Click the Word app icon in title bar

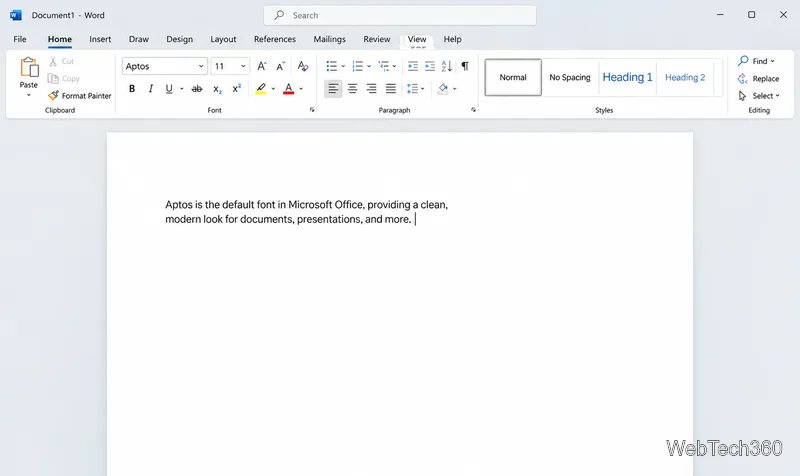(16, 15)
